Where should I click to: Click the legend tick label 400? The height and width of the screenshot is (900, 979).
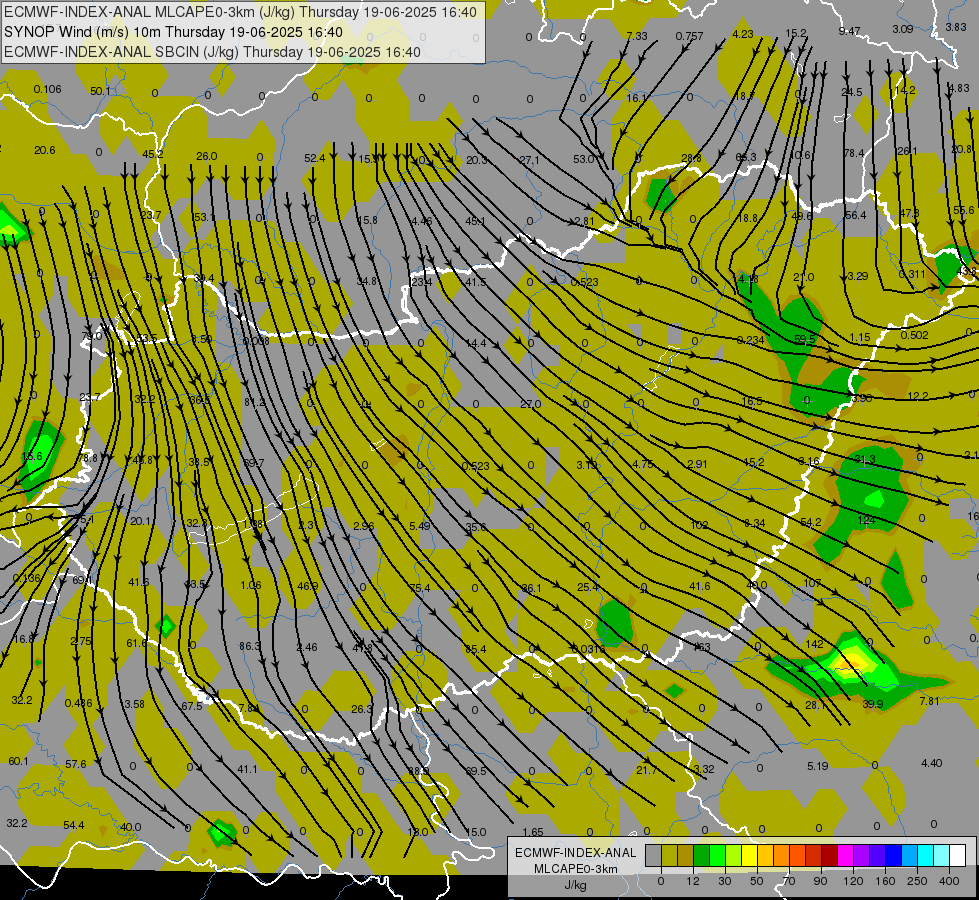949,881
